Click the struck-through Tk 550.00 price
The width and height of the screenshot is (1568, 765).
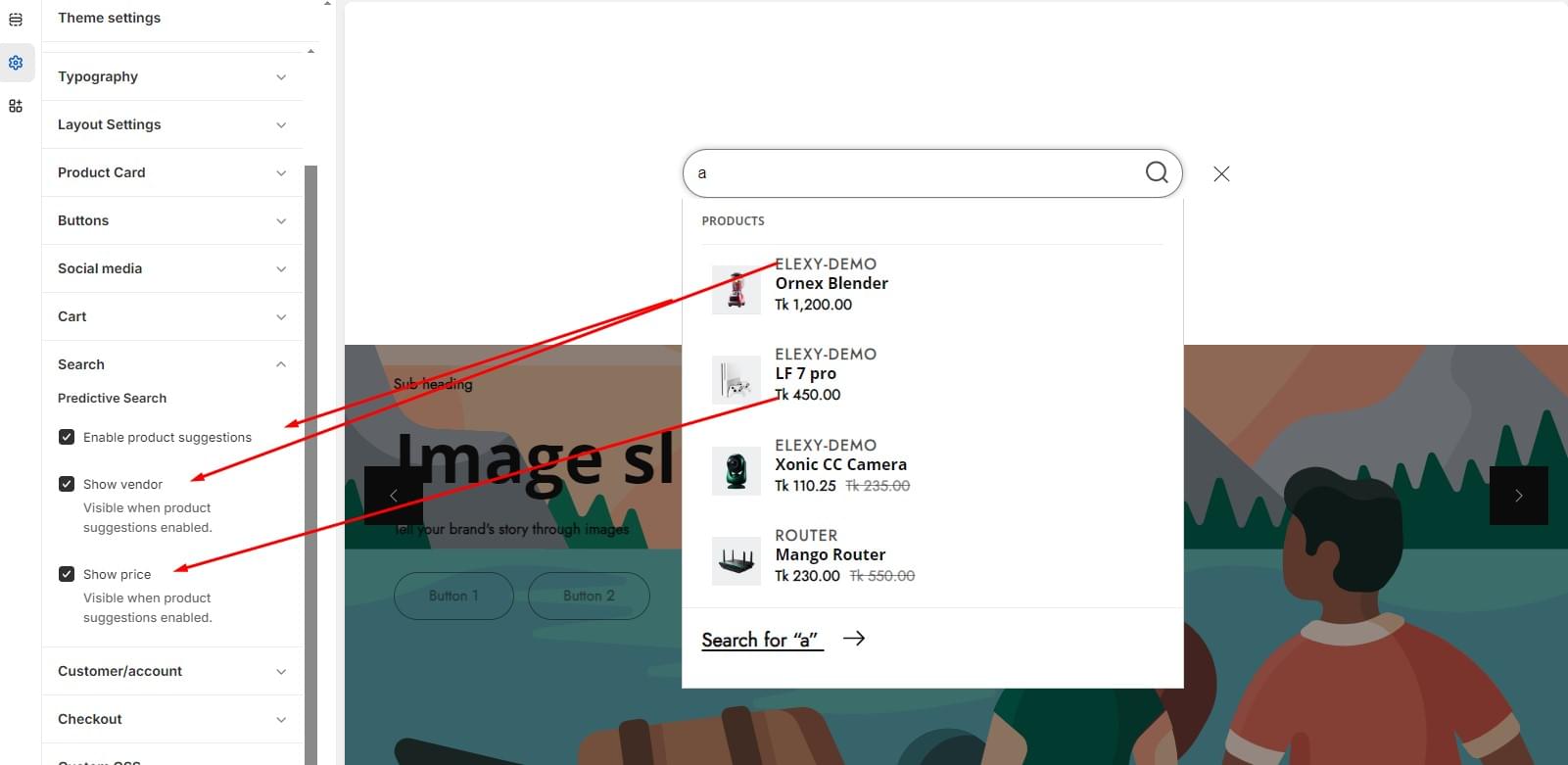881,576
